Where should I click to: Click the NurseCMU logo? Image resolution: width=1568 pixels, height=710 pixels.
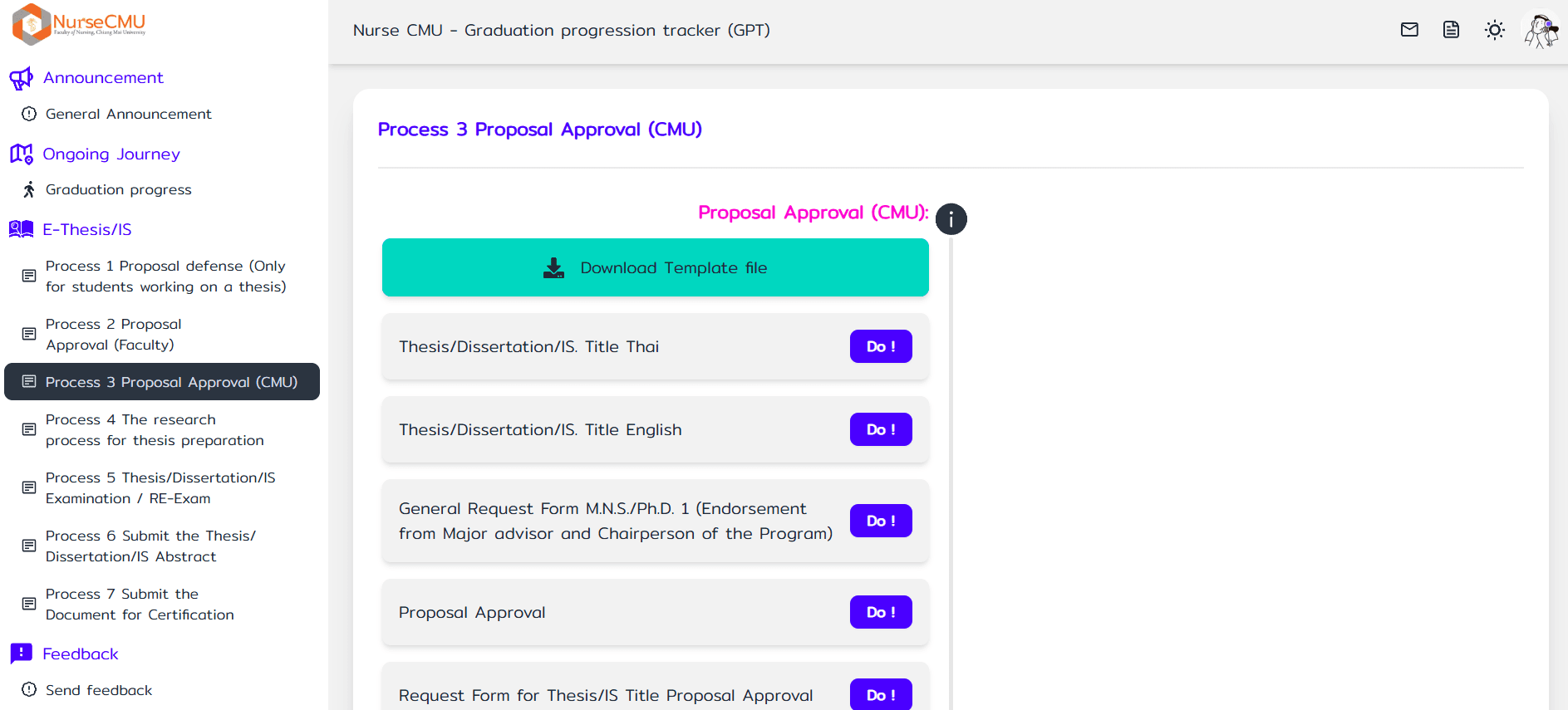click(x=79, y=23)
